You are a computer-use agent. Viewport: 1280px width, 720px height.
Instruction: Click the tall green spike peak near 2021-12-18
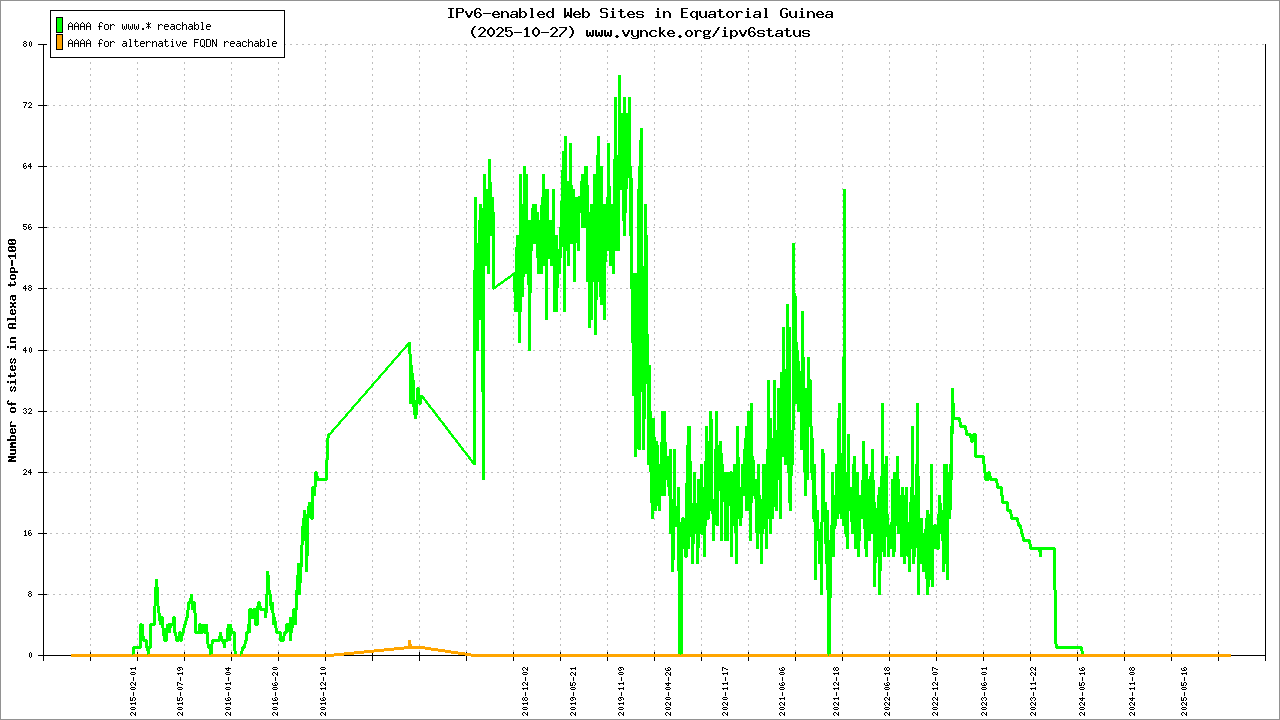pyautogui.click(x=844, y=190)
